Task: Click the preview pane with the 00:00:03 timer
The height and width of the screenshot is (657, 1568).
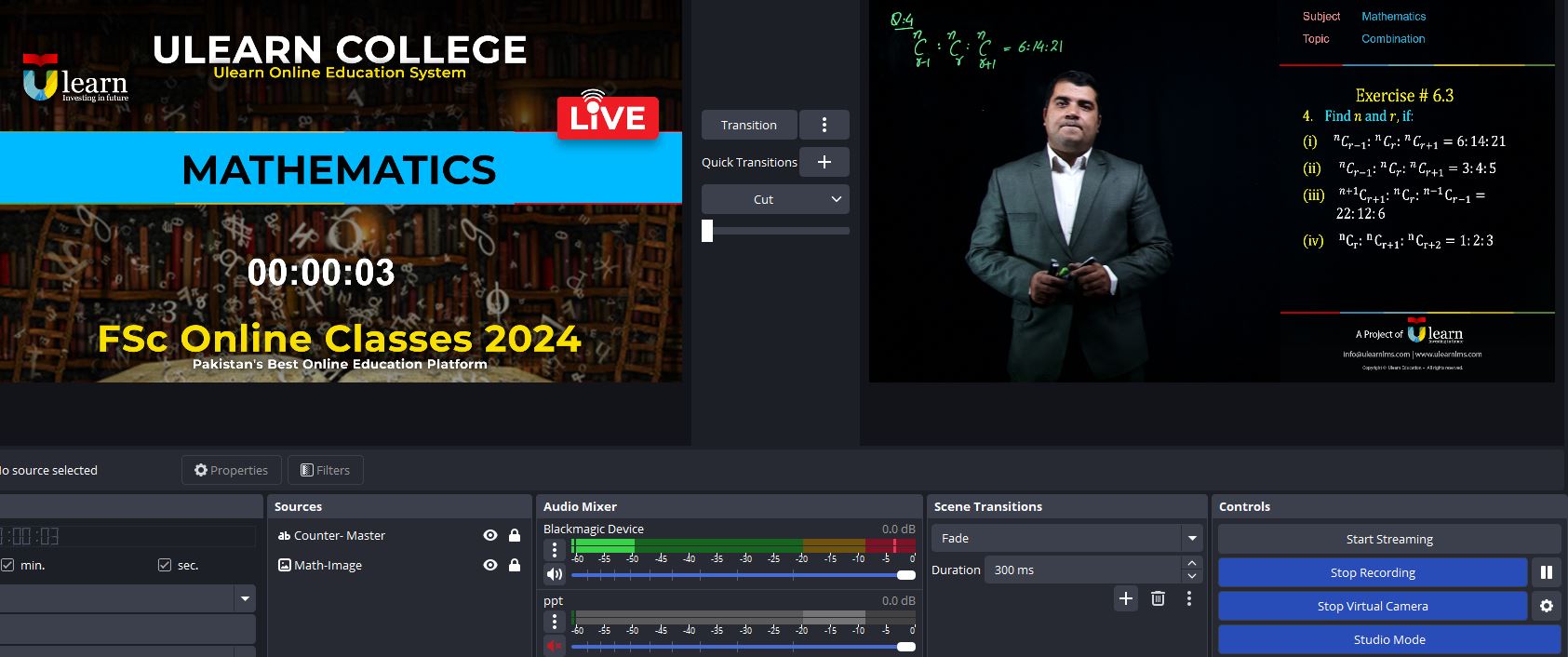Action: [x=341, y=191]
